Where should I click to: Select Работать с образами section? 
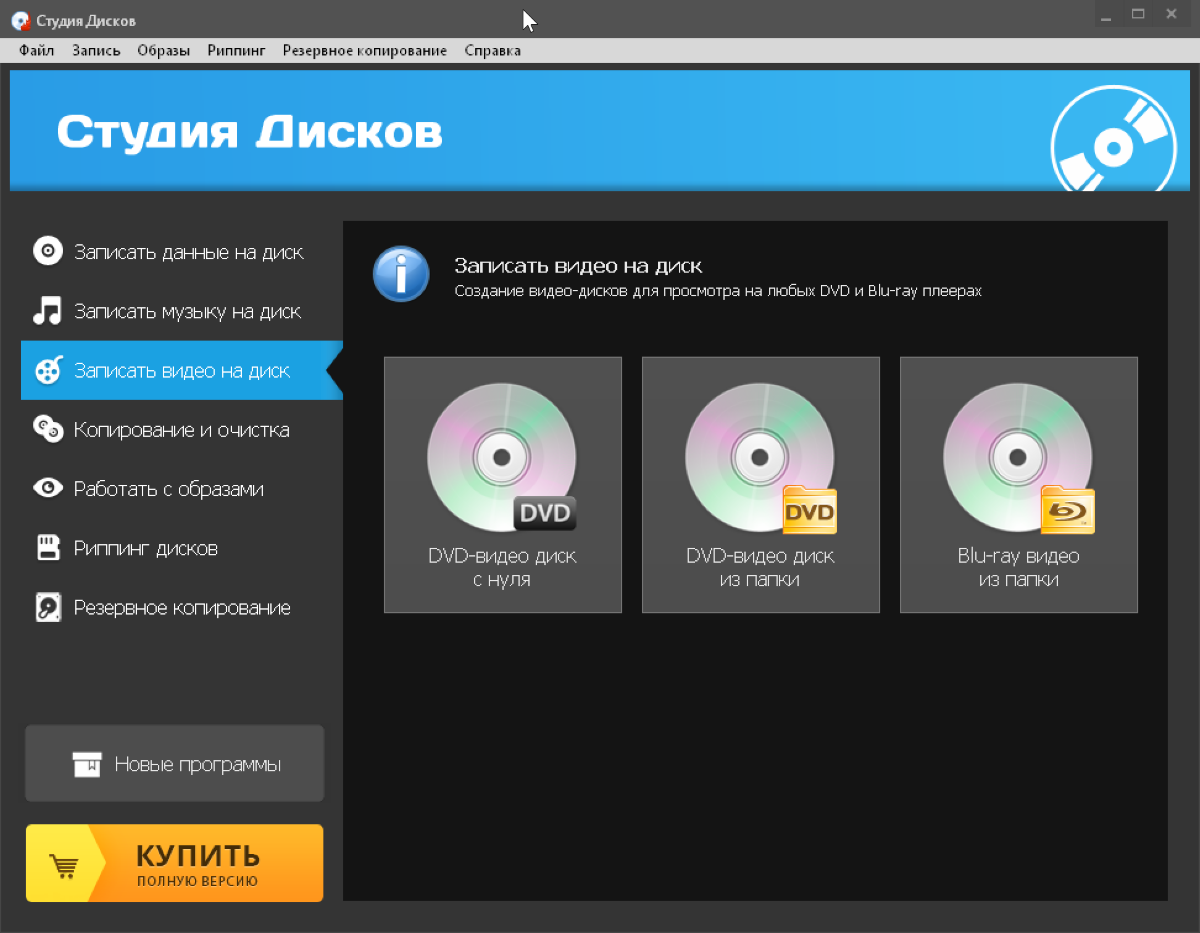coord(181,488)
